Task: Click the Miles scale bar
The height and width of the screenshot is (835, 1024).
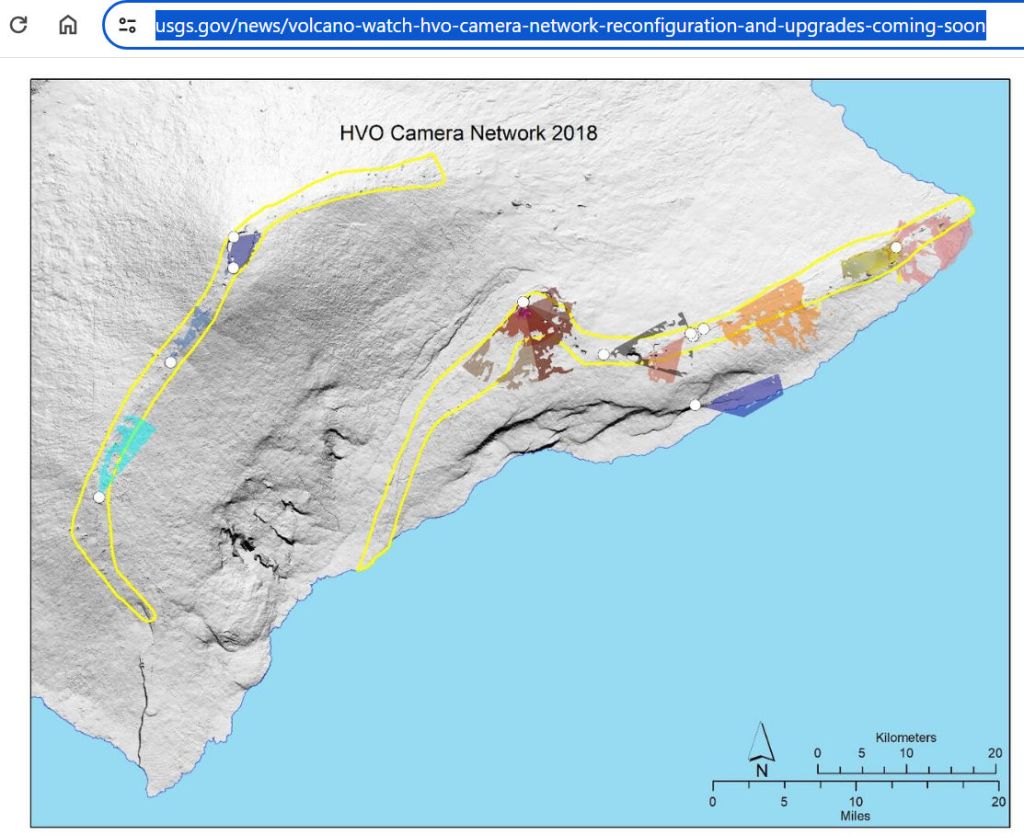Action: pyautogui.click(x=855, y=783)
